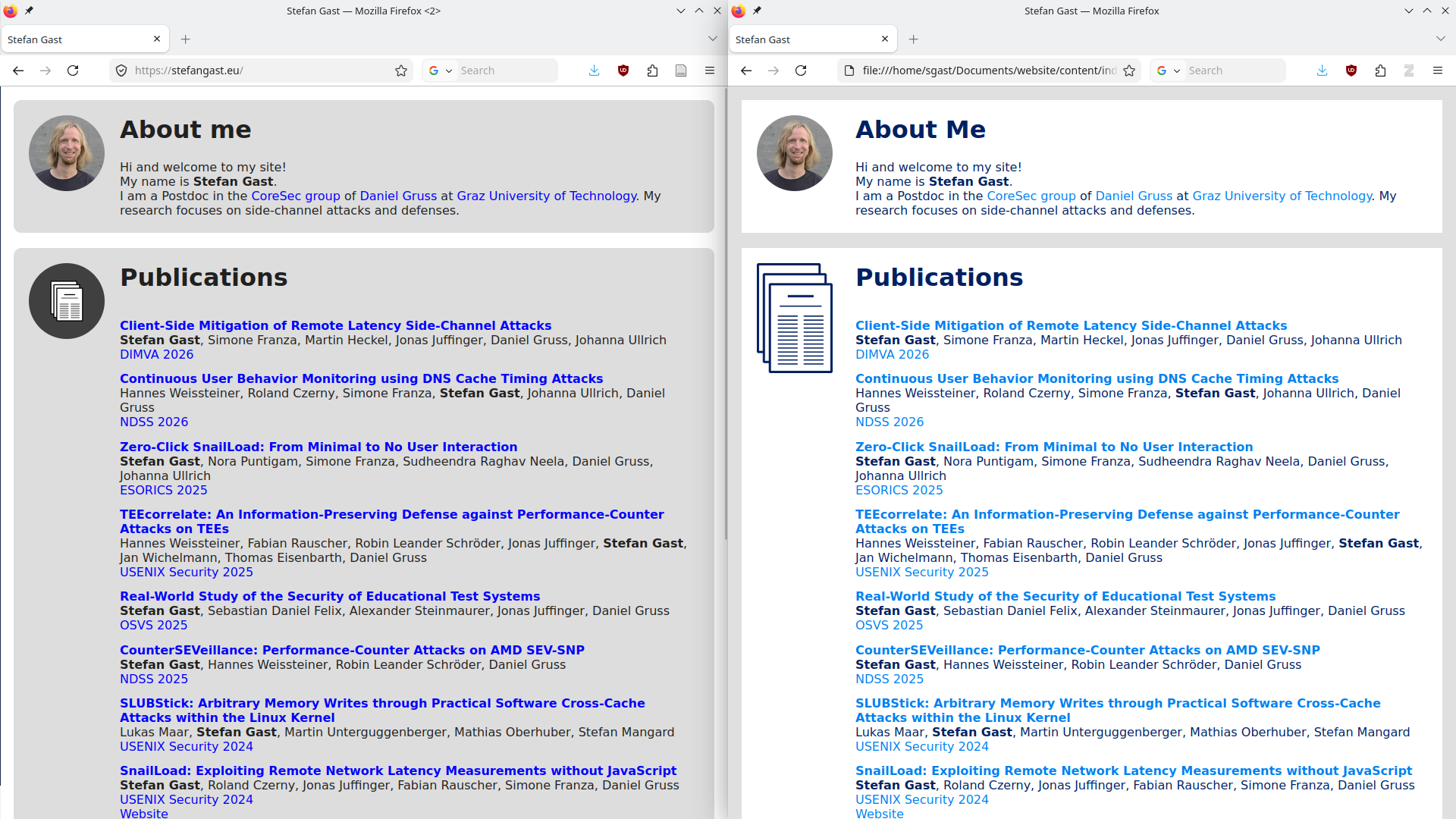Open extensions puzzle icon in local file window
Viewport: 1456px width, 819px height.
pyautogui.click(x=1380, y=71)
